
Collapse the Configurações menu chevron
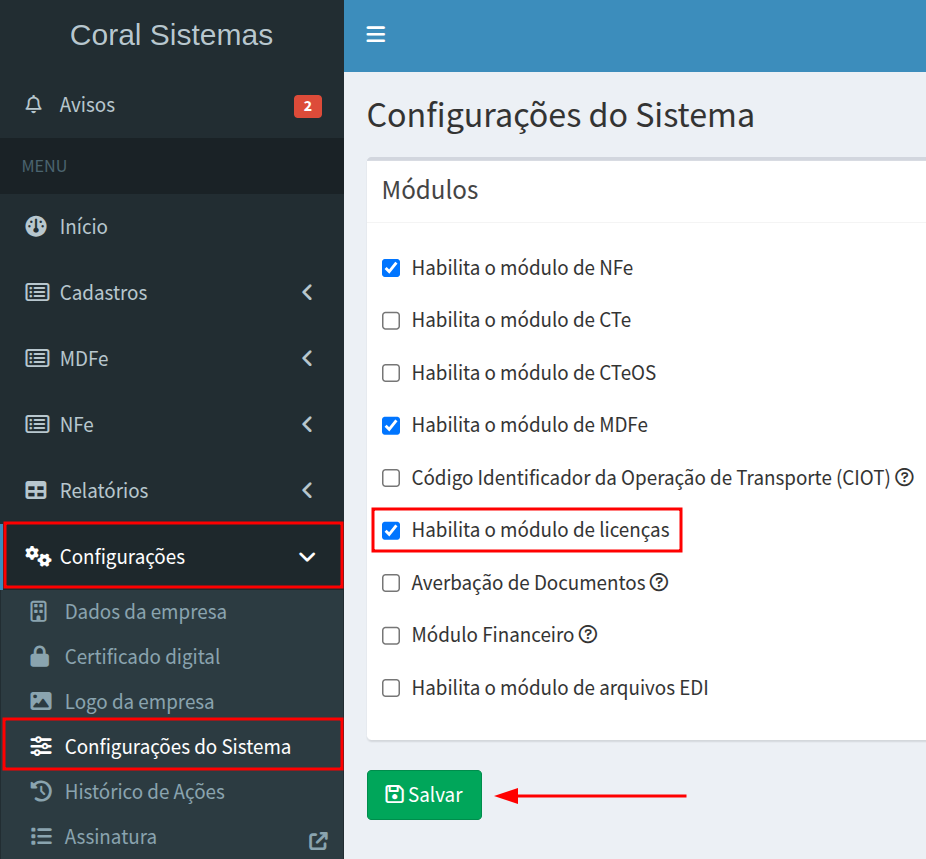point(307,557)
